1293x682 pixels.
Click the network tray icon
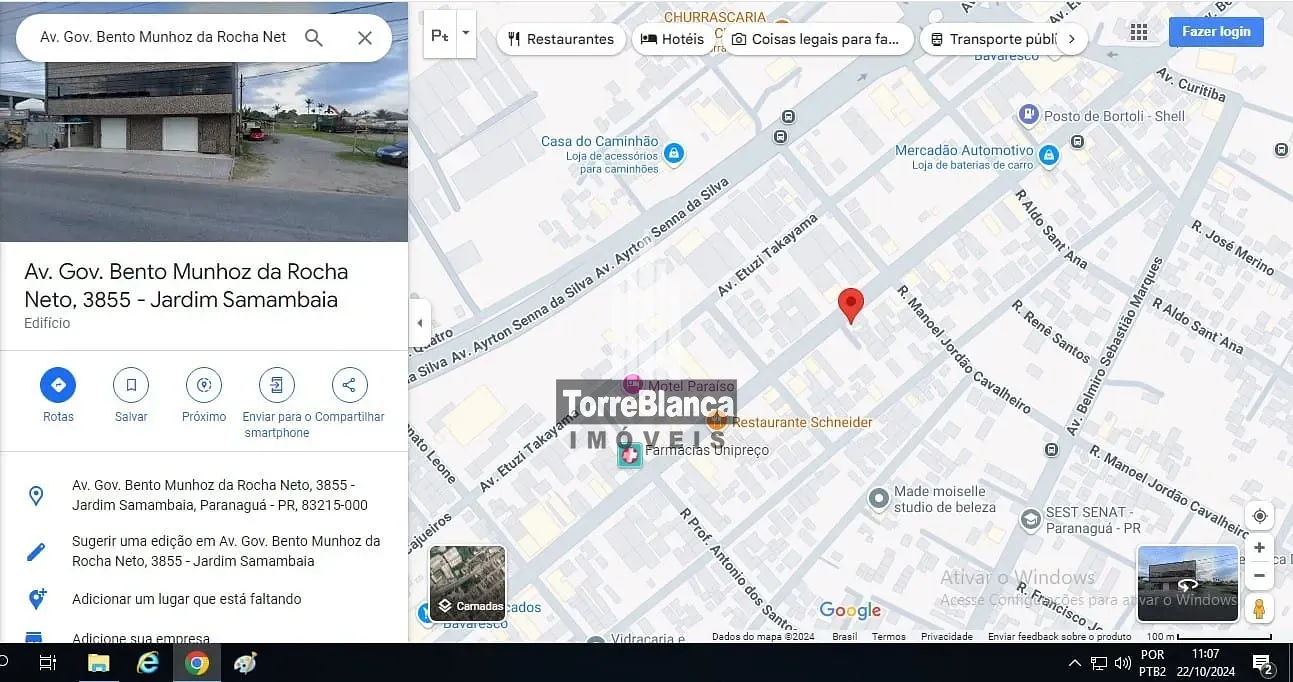(x=1098, y=663)
